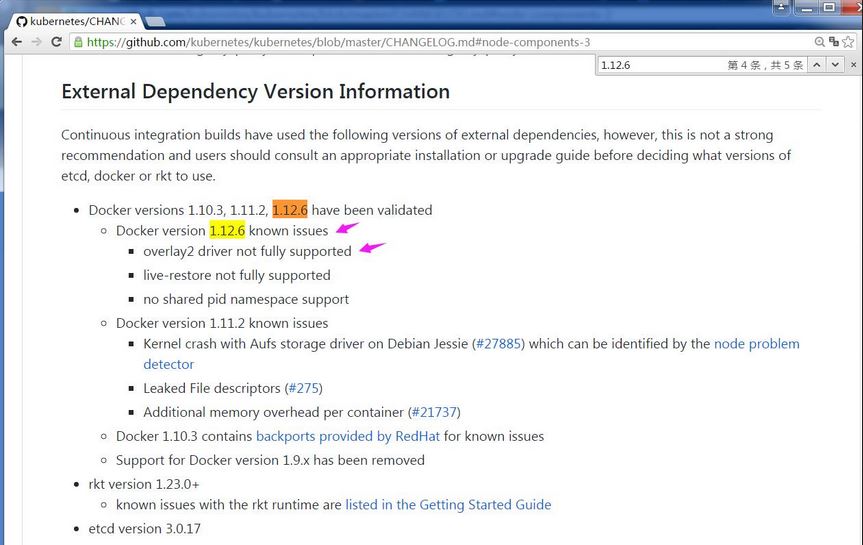Reload the current GitHub page
This screenshot has height=545, width=863.
pos(57,42)
